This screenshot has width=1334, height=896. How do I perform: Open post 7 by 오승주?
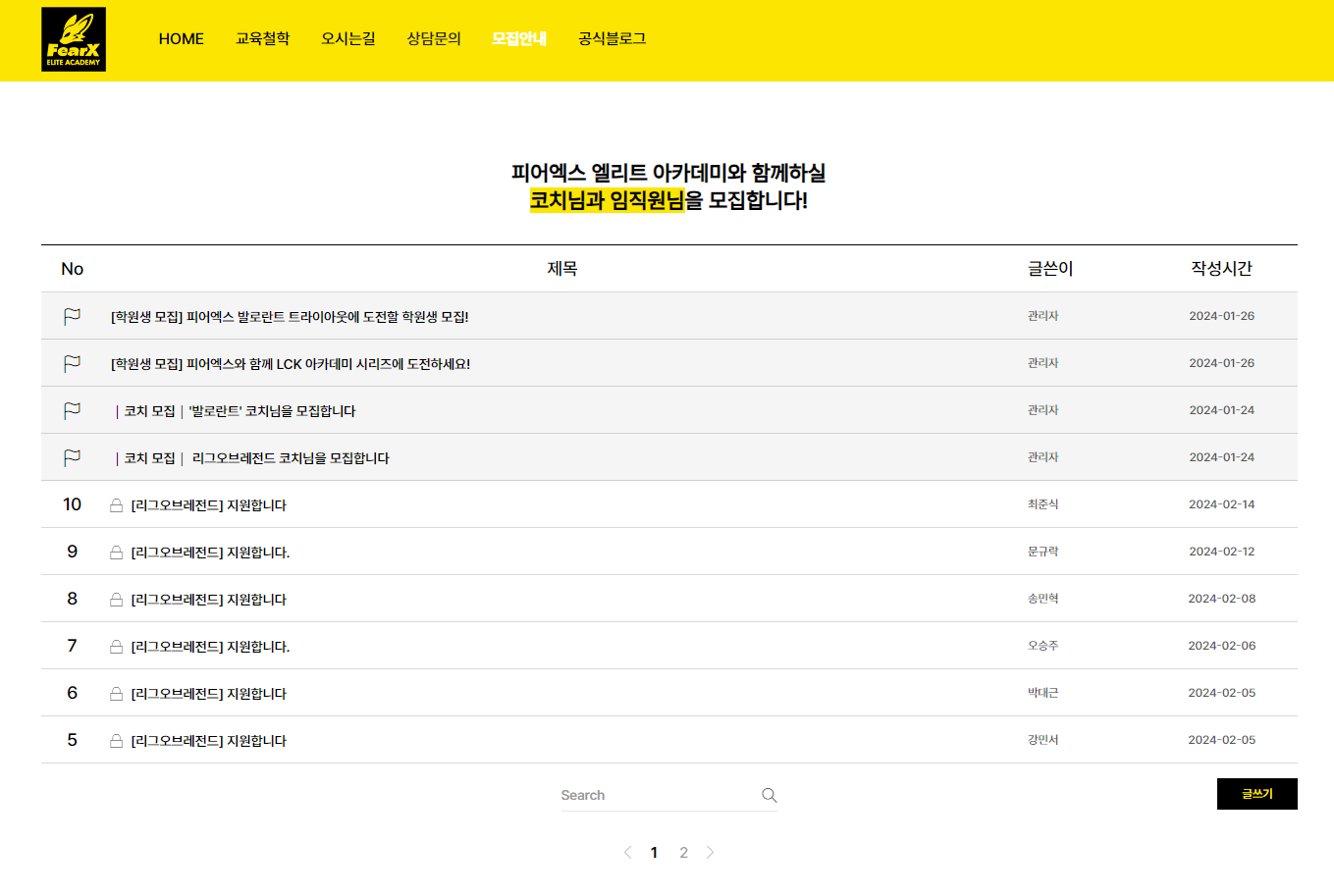(x=210, y=647)
